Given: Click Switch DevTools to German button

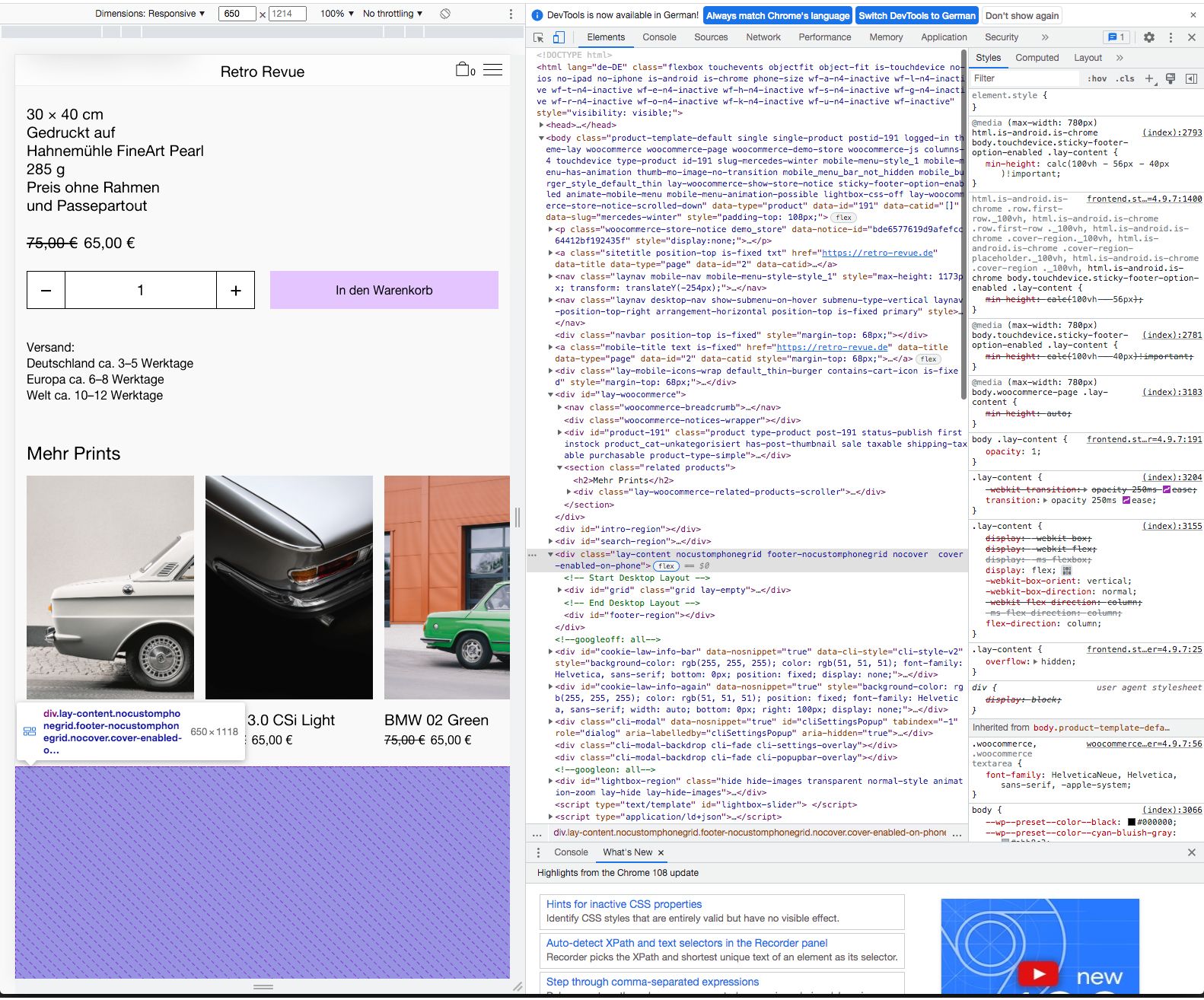Looking at the screenshot, I should (x=916, y=16).
